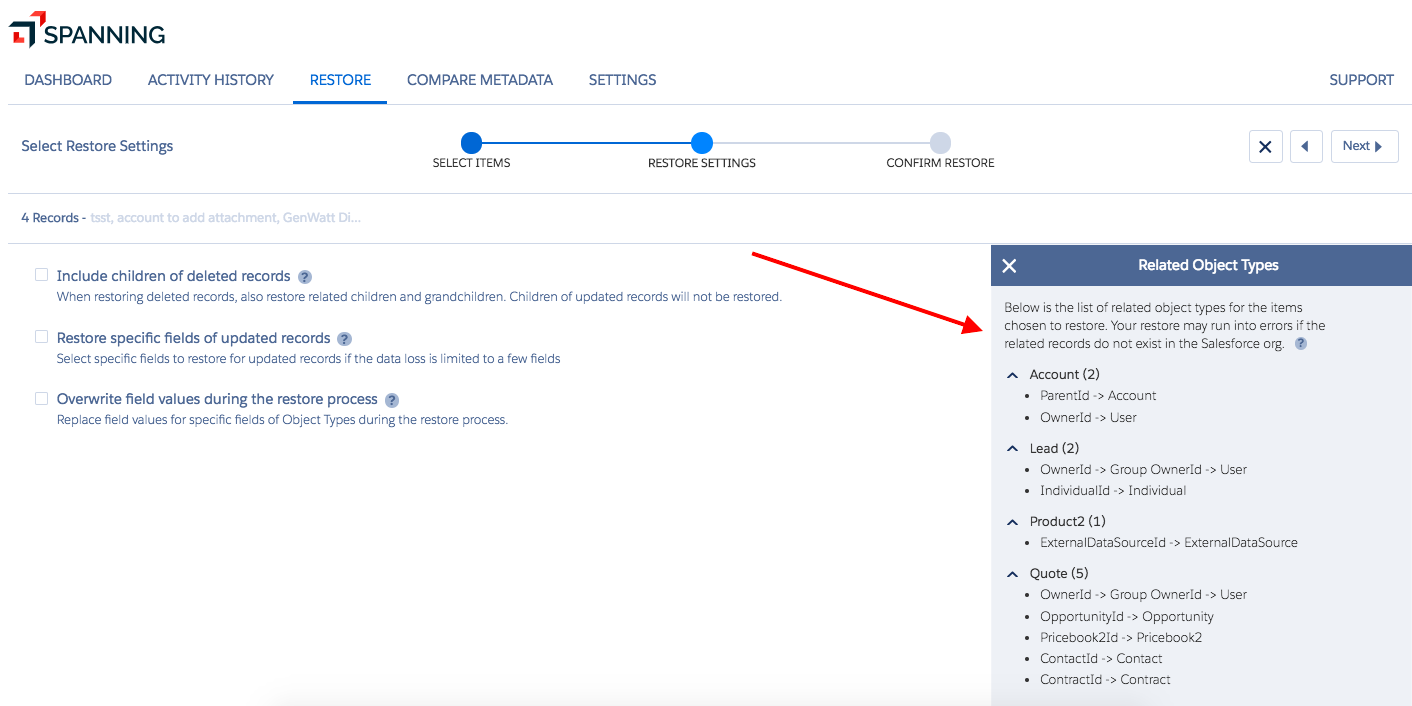Viewport: 1412px width, 706px height.
Task: Open the Compare Metadata tab
Action: pyautogui.click(x=479, y=80)
